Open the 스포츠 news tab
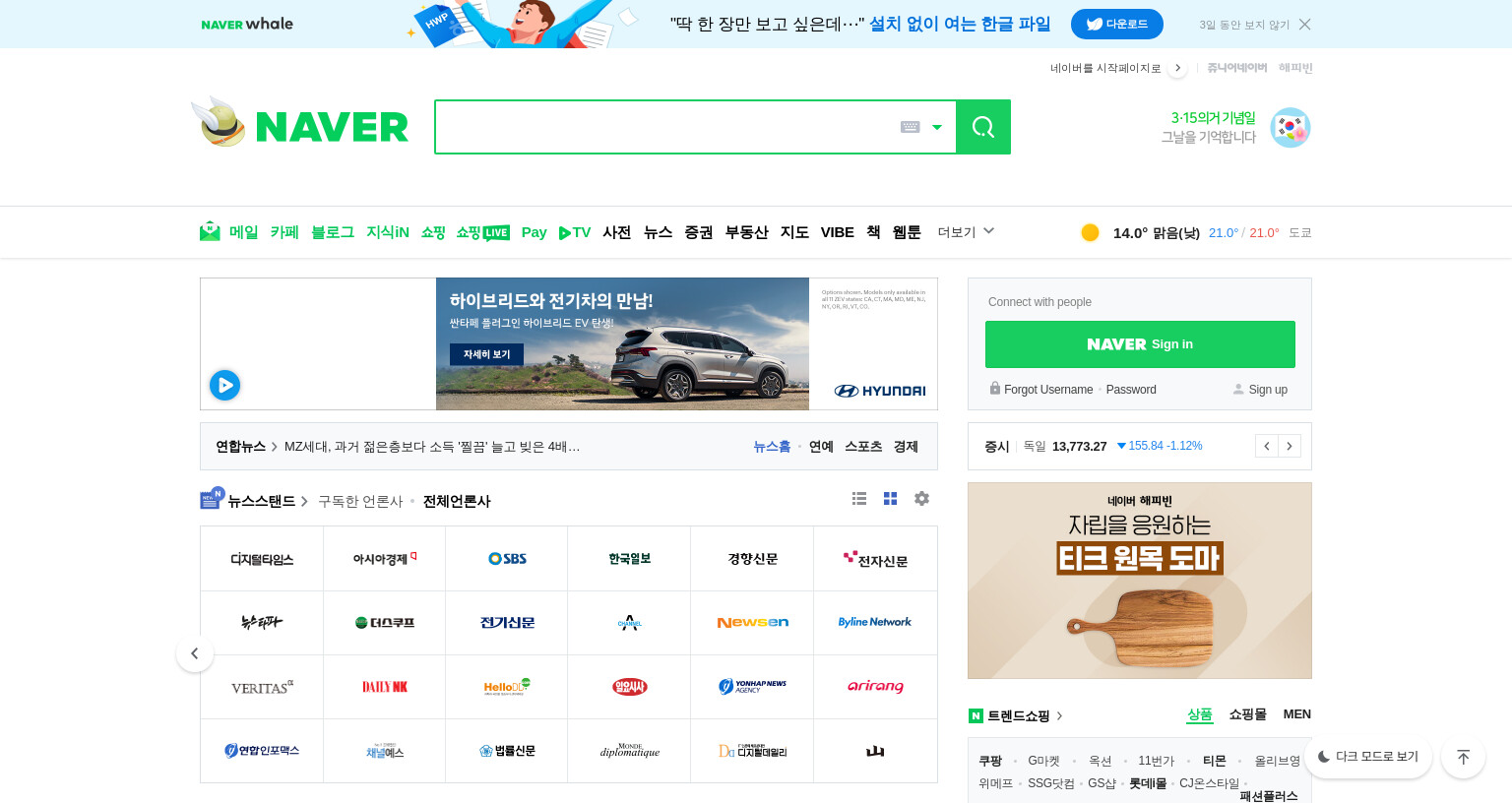Screen dimensions: 1512x803 pos(863,447)
